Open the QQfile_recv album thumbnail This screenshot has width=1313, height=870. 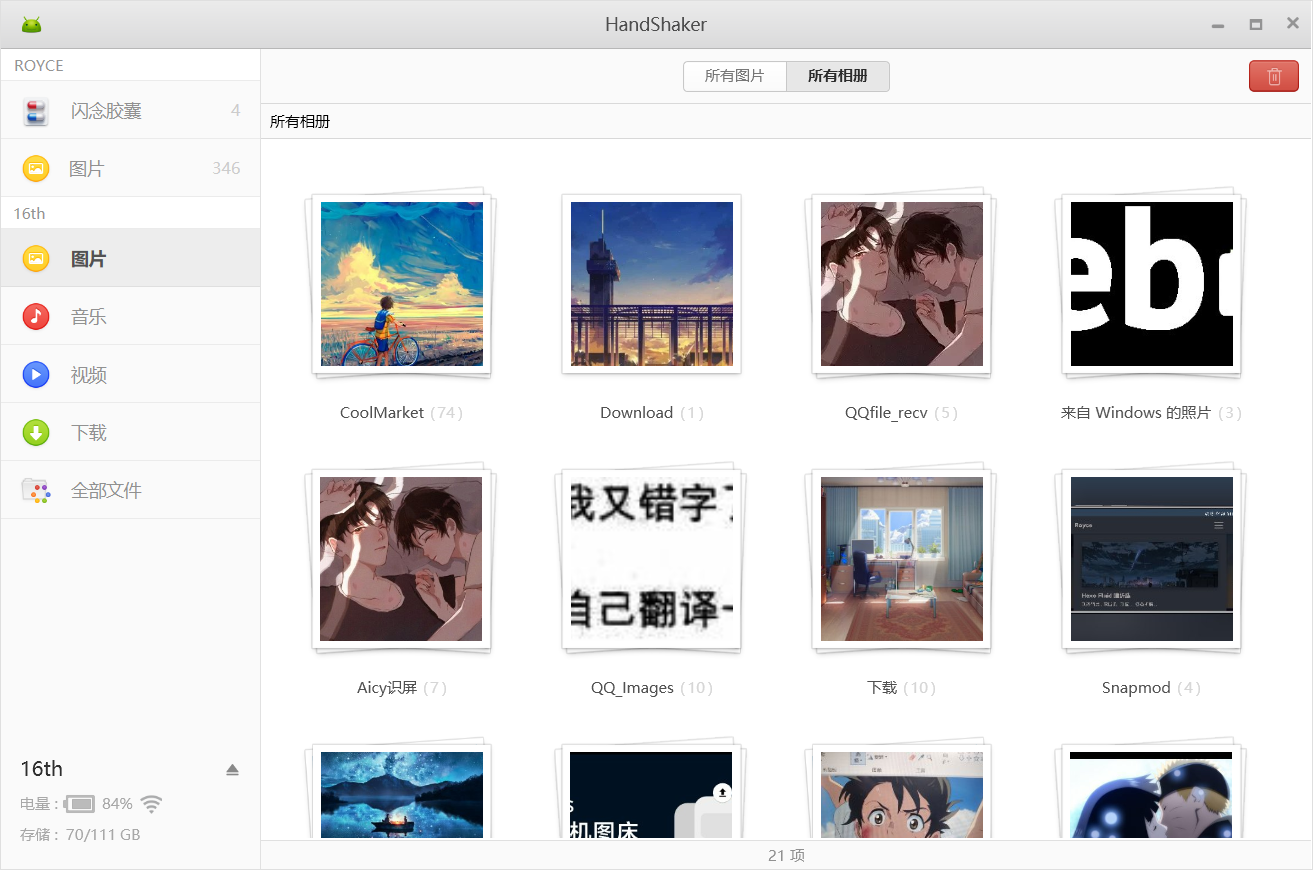pyautogui.click(x=902, y=284)
